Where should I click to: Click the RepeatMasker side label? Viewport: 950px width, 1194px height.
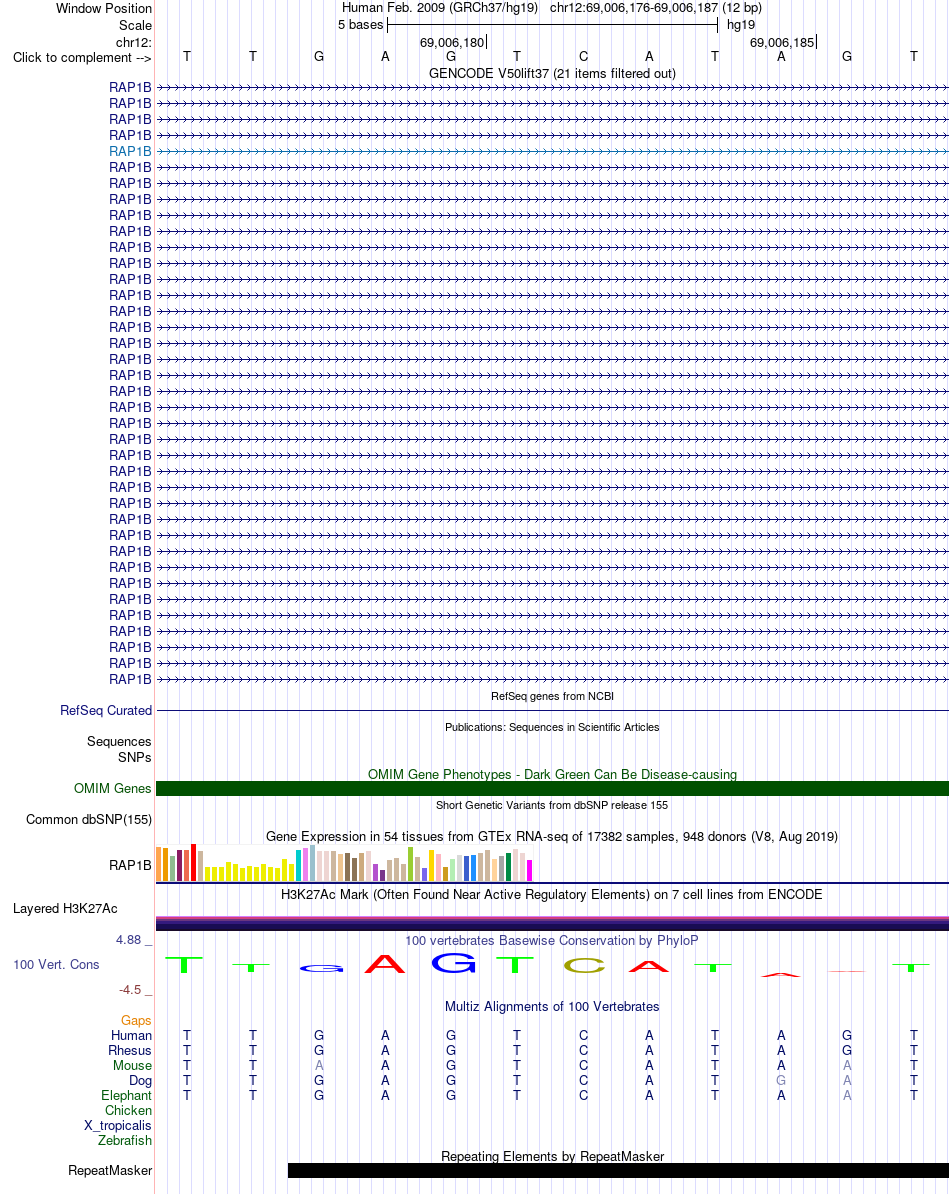110,1171
